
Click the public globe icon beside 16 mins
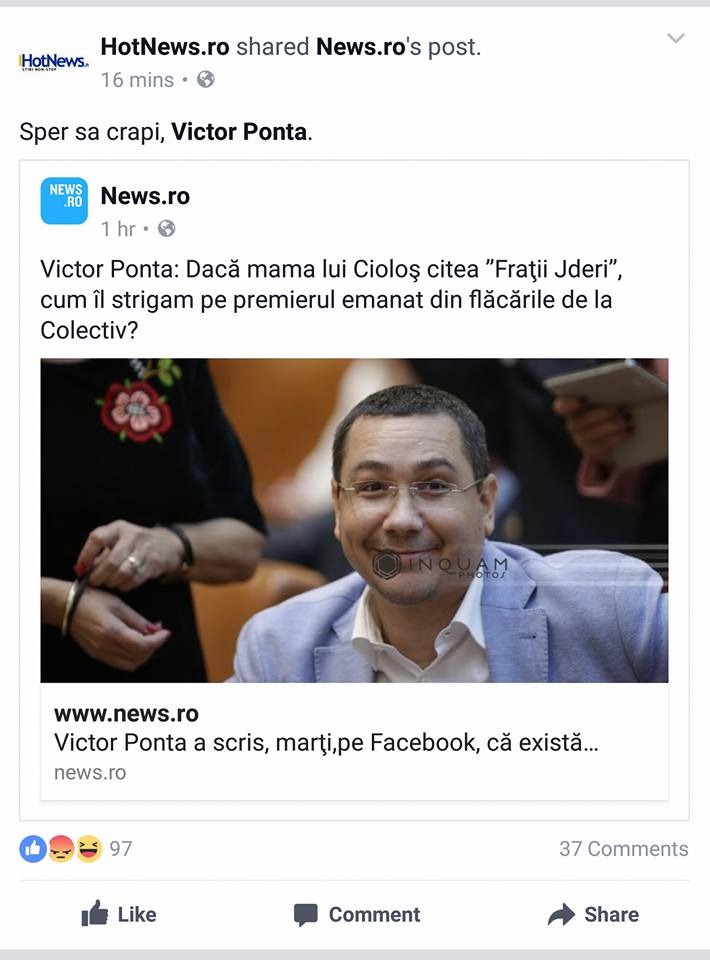coord(206,79)
